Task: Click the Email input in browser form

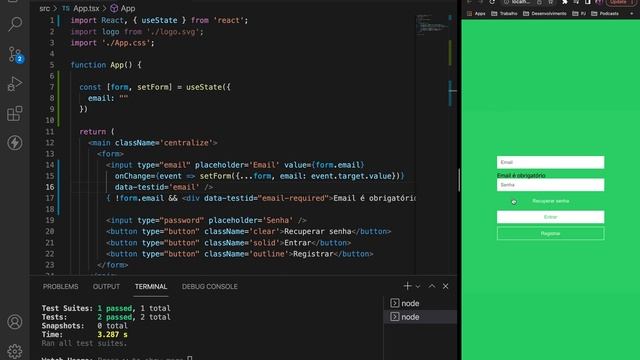Action: pyautogui.click(x=550, y=162)
